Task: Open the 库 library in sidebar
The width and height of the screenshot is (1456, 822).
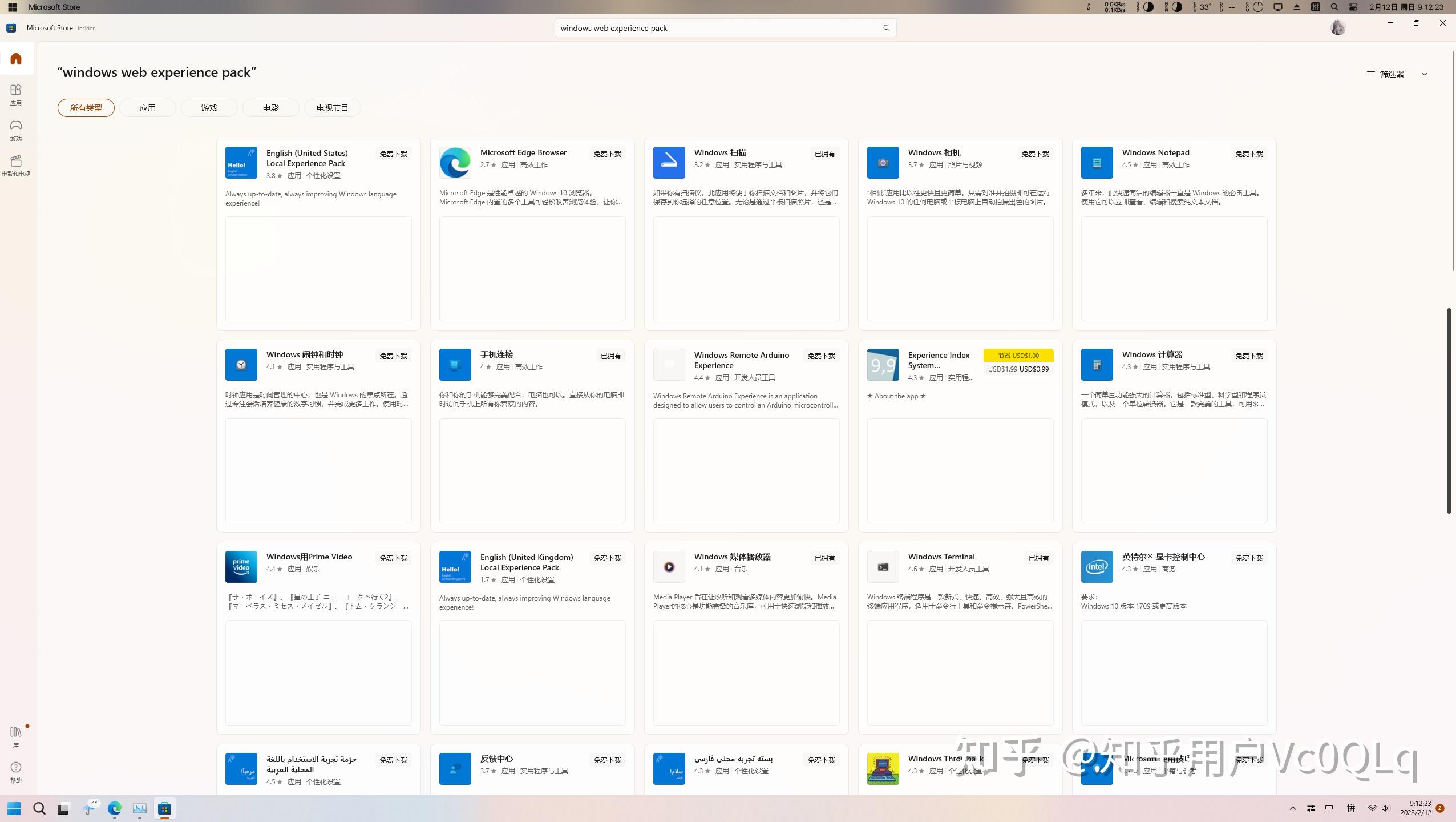Action: [16, 736]
